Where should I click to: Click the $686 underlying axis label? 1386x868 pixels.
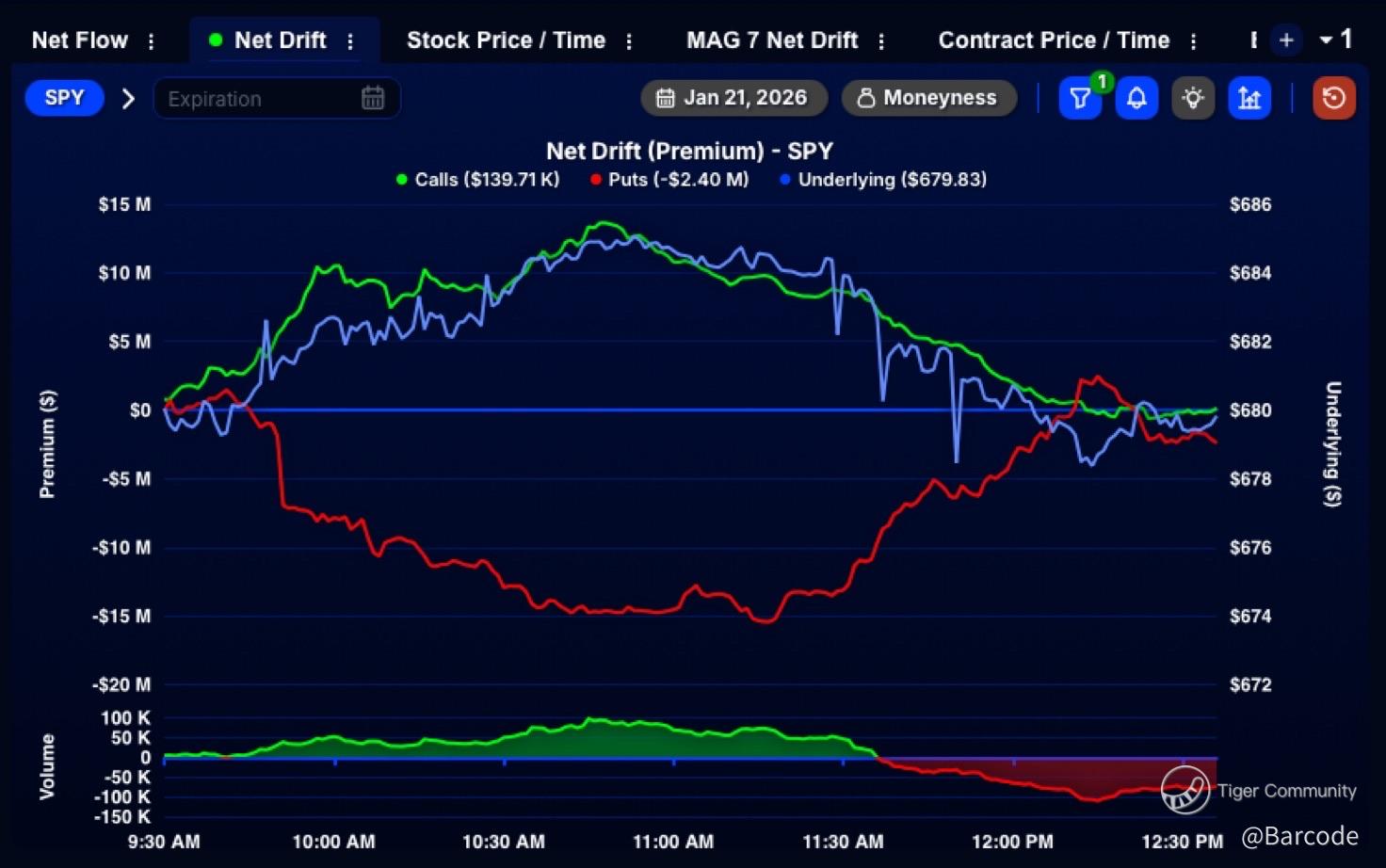[1250, 204]
